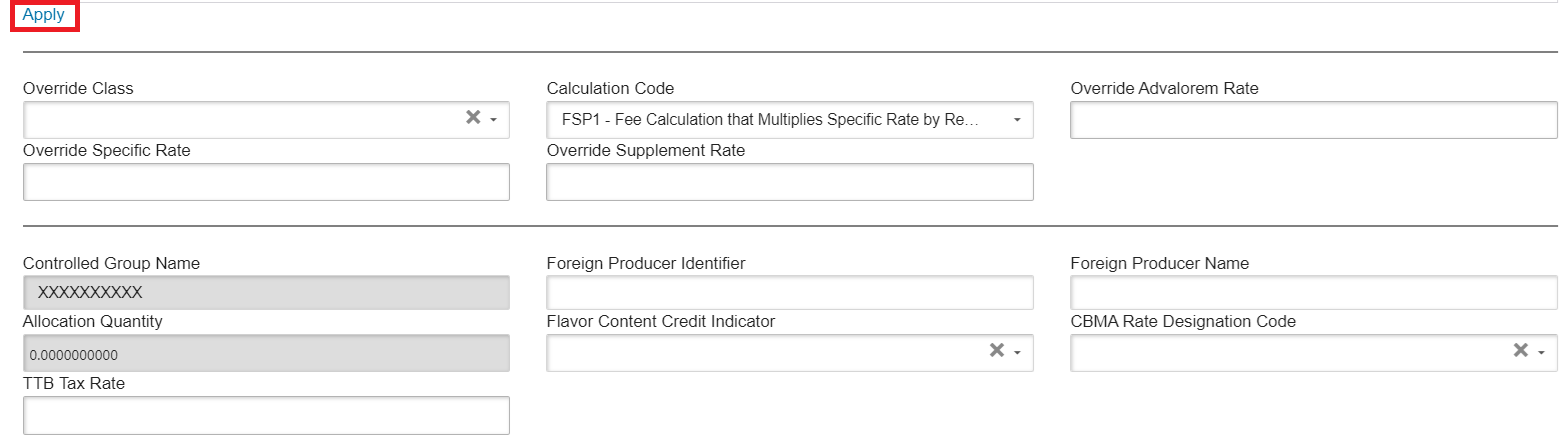
Task: Clear the Flavor Content Credit Indicator value
Action: coord(997,351)
